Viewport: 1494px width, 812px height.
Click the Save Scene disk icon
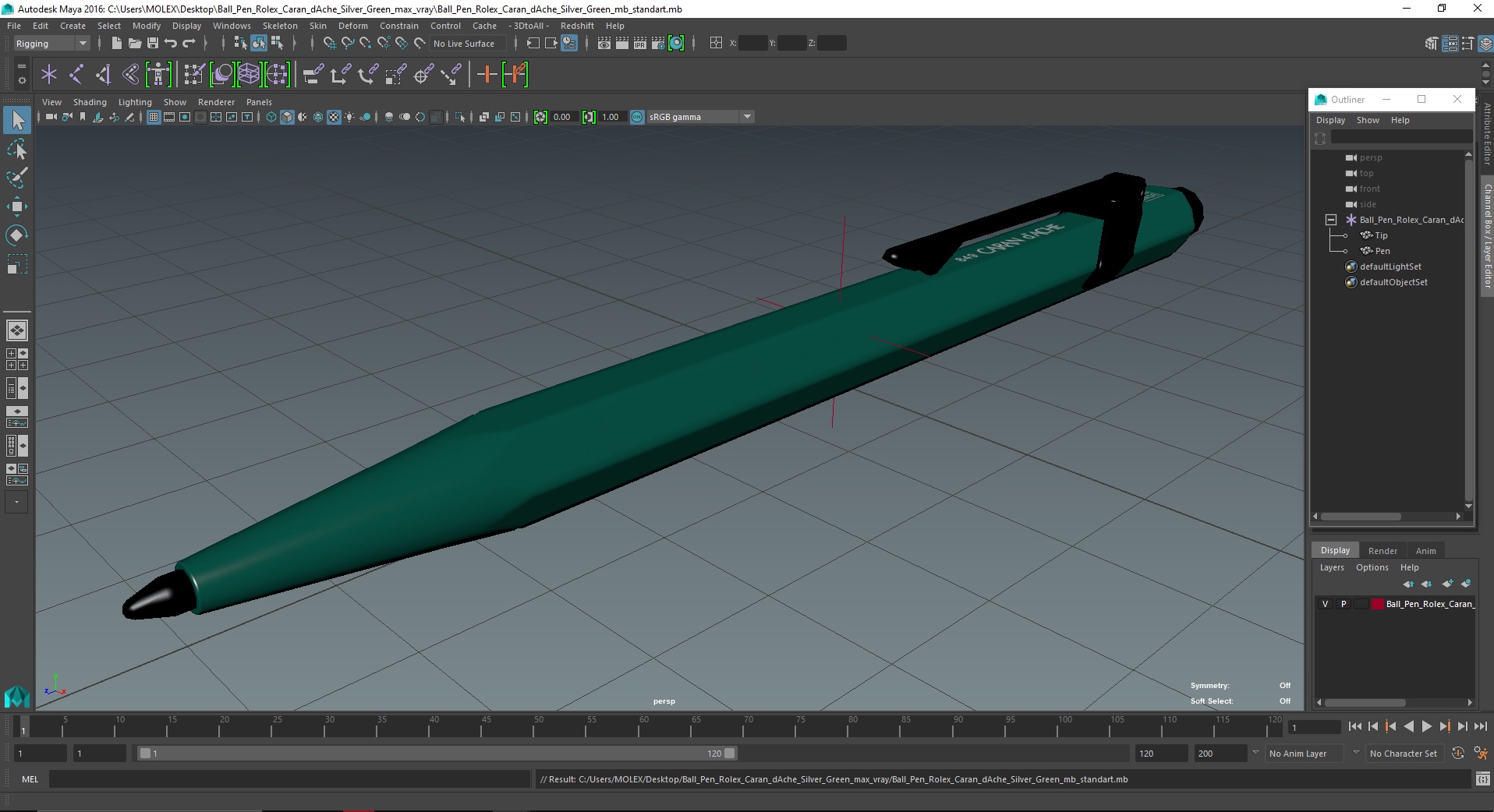[153, 44]
